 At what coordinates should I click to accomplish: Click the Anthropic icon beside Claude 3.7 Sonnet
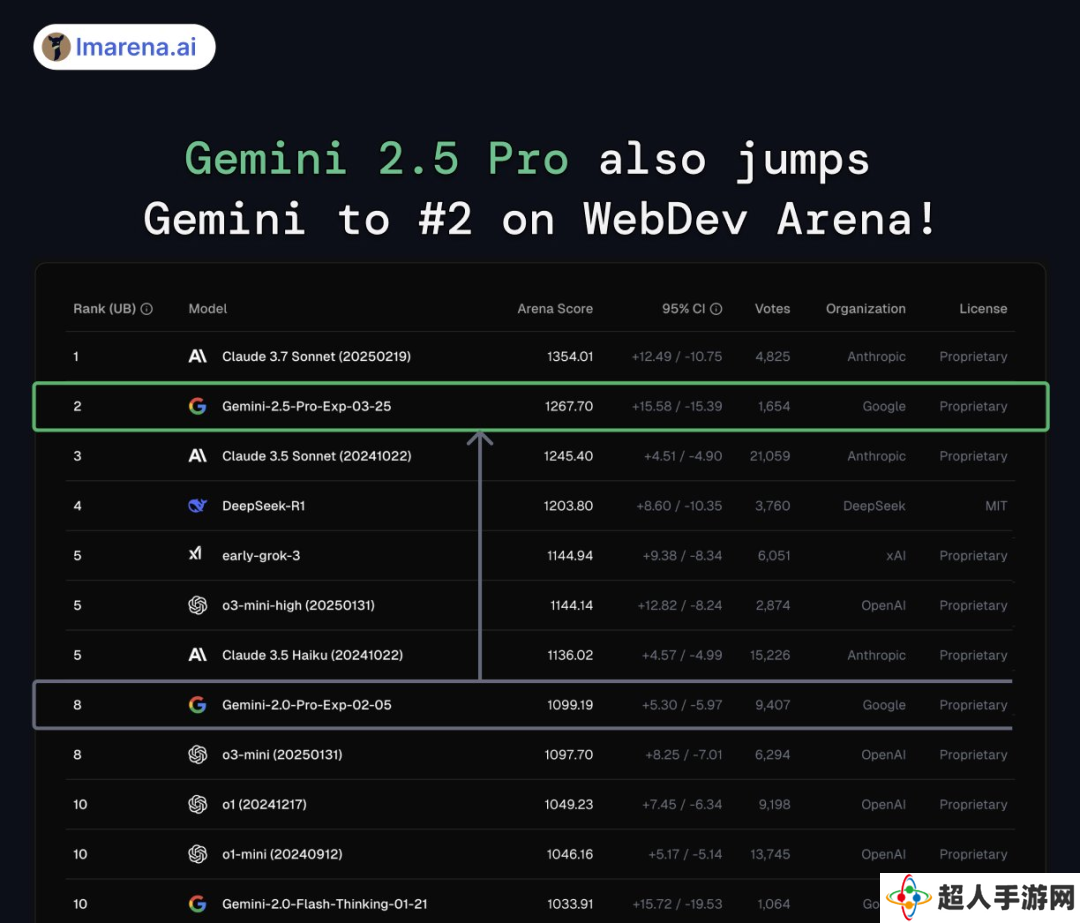(198, 356)
